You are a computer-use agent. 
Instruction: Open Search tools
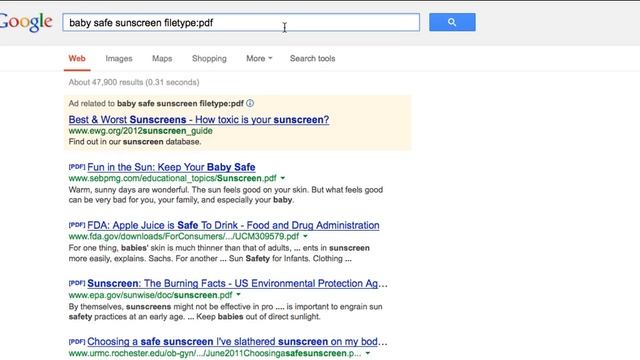tap(312, 58)
